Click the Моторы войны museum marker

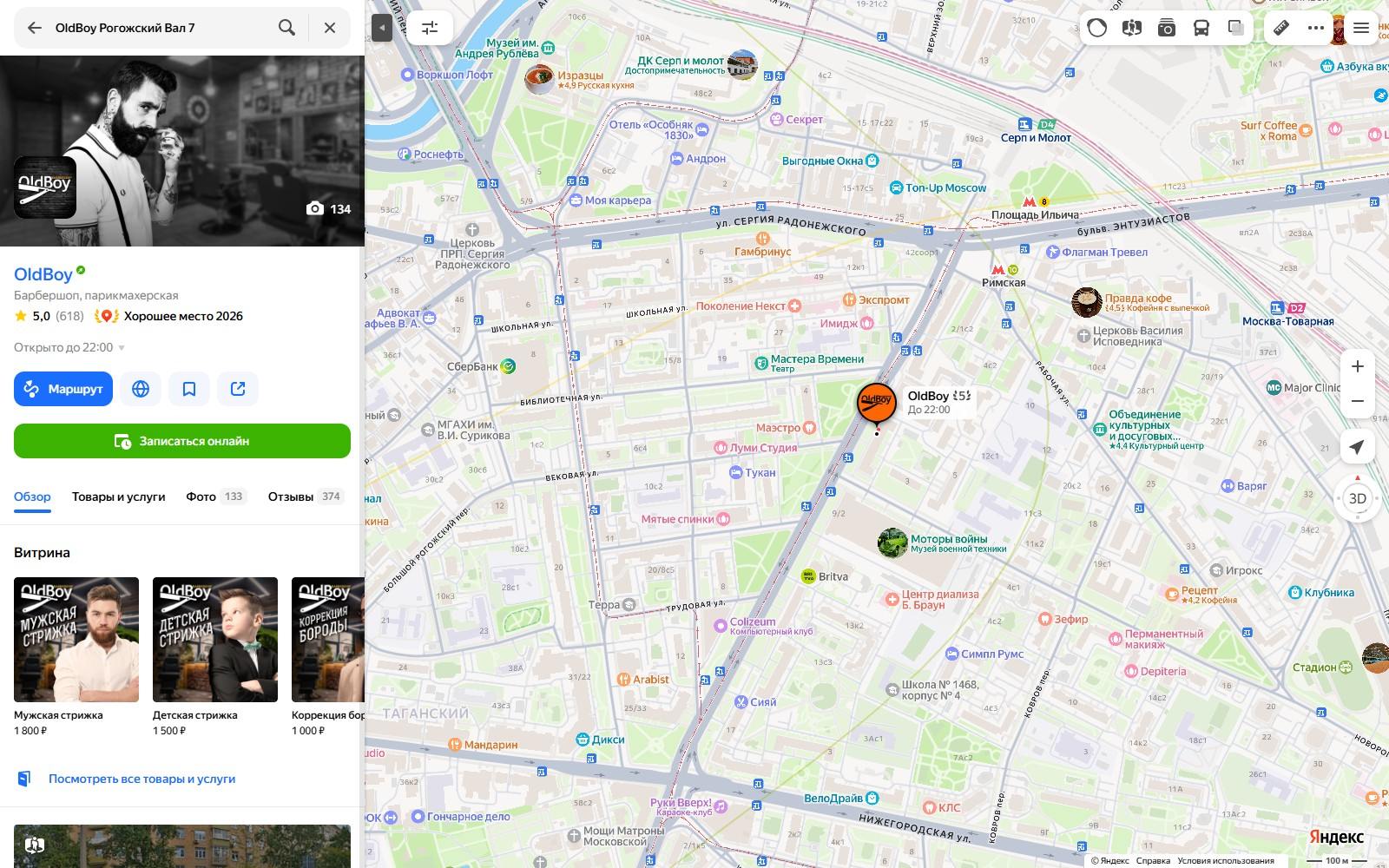pos(892,543)
